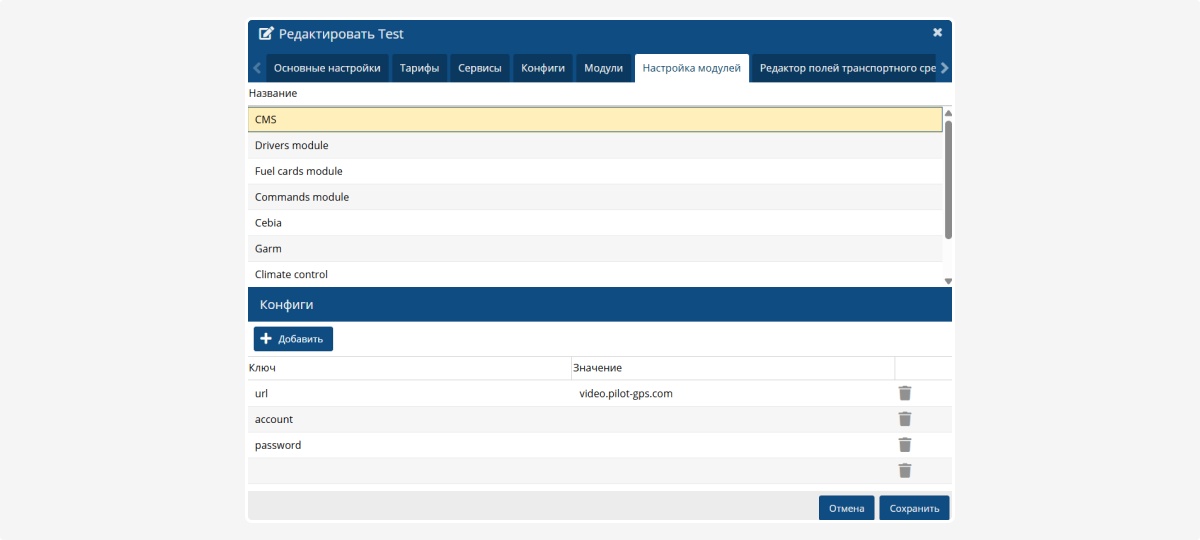Go to the Модули tab
Screen dimensions: 1200x540
pos(603,68)
